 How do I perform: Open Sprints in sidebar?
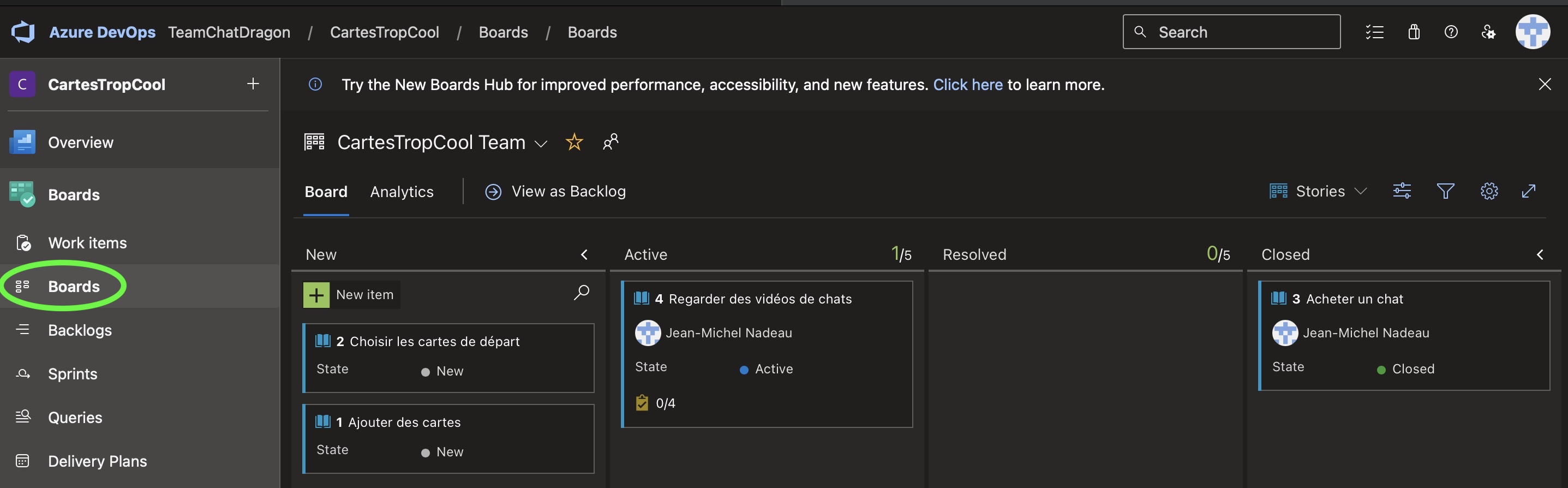coord(139,374)
